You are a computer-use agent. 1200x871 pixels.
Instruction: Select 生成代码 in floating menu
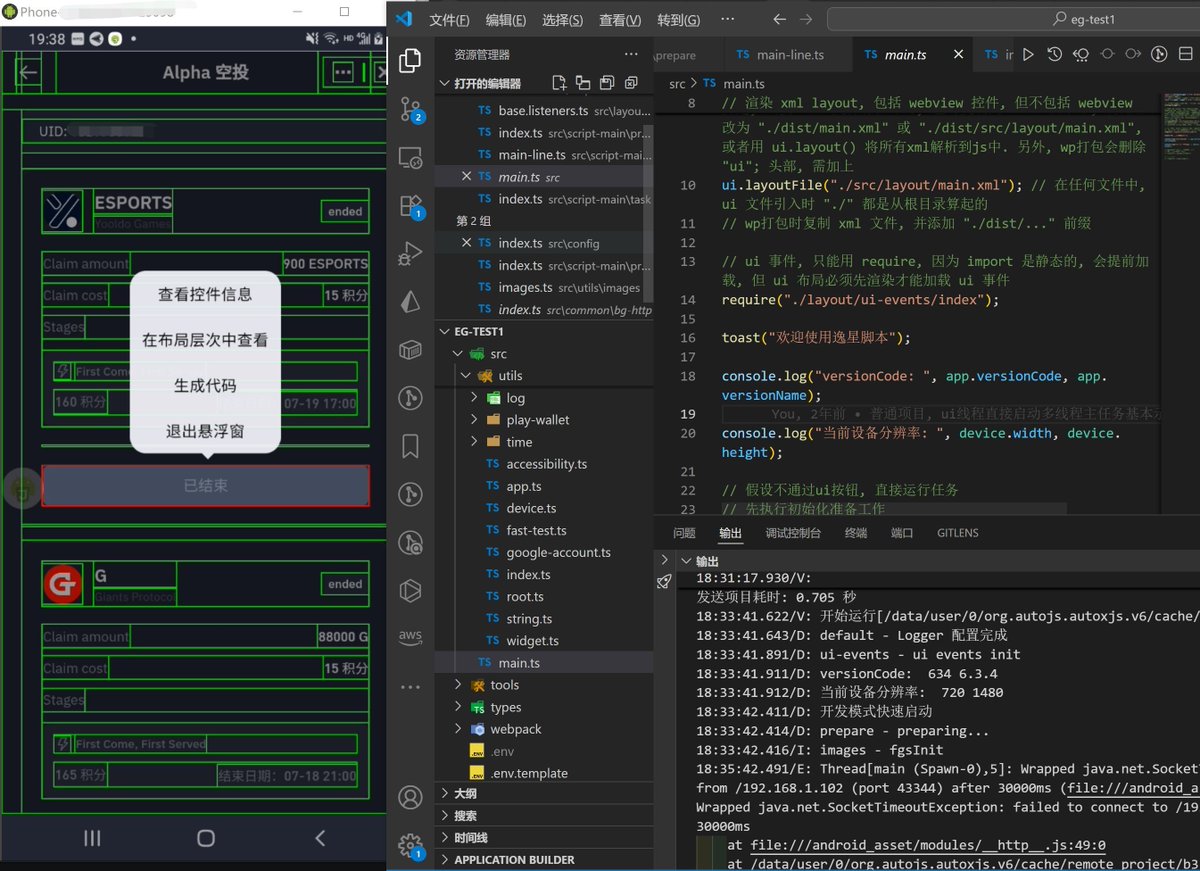tap(205, 386)
